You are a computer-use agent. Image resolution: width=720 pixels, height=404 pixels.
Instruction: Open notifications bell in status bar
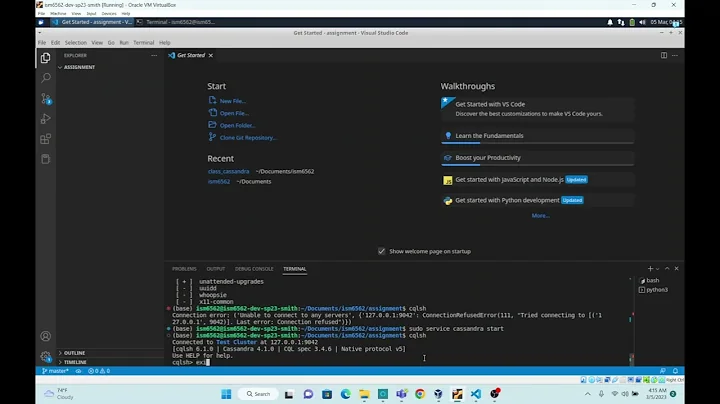tap(675, 371)
